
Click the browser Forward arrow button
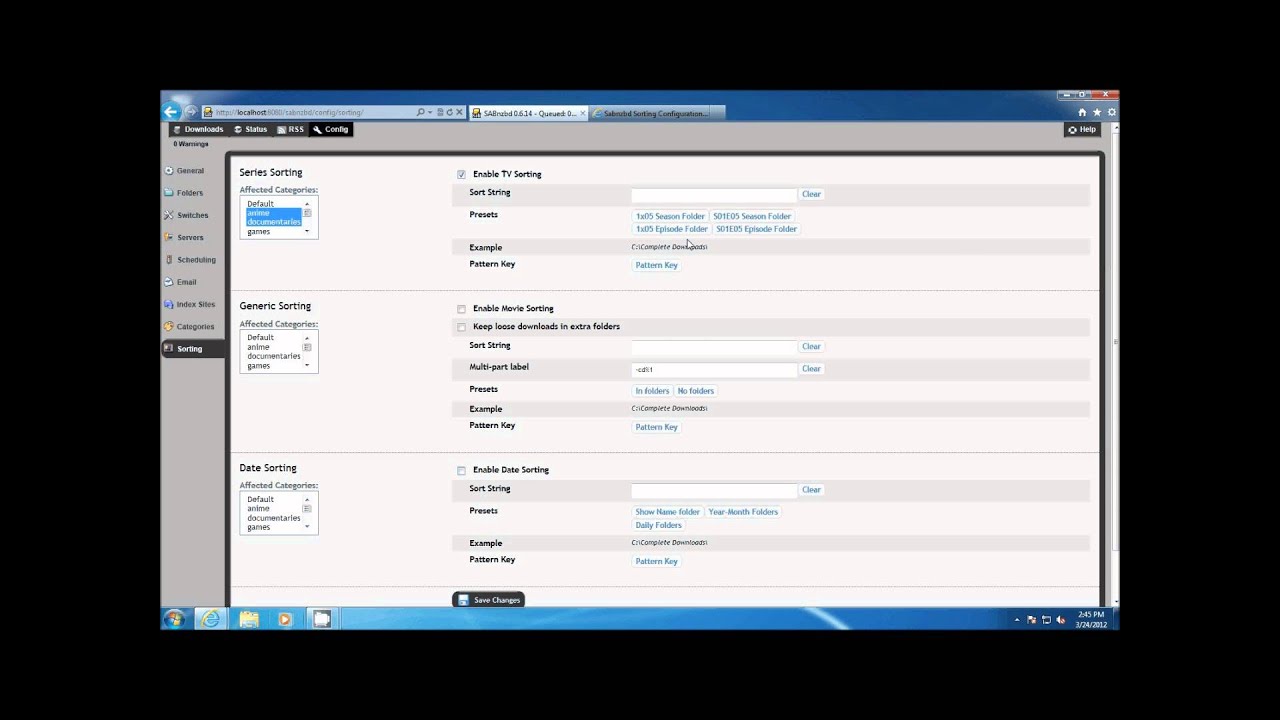190,112
